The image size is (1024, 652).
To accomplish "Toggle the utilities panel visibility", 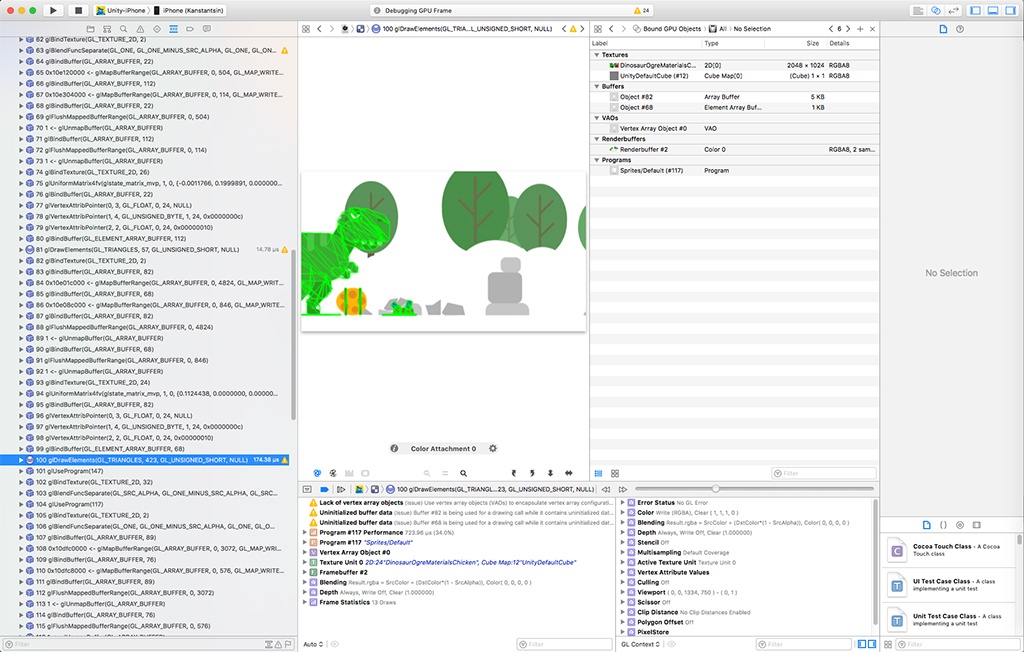I will [x=1010, y=10].
